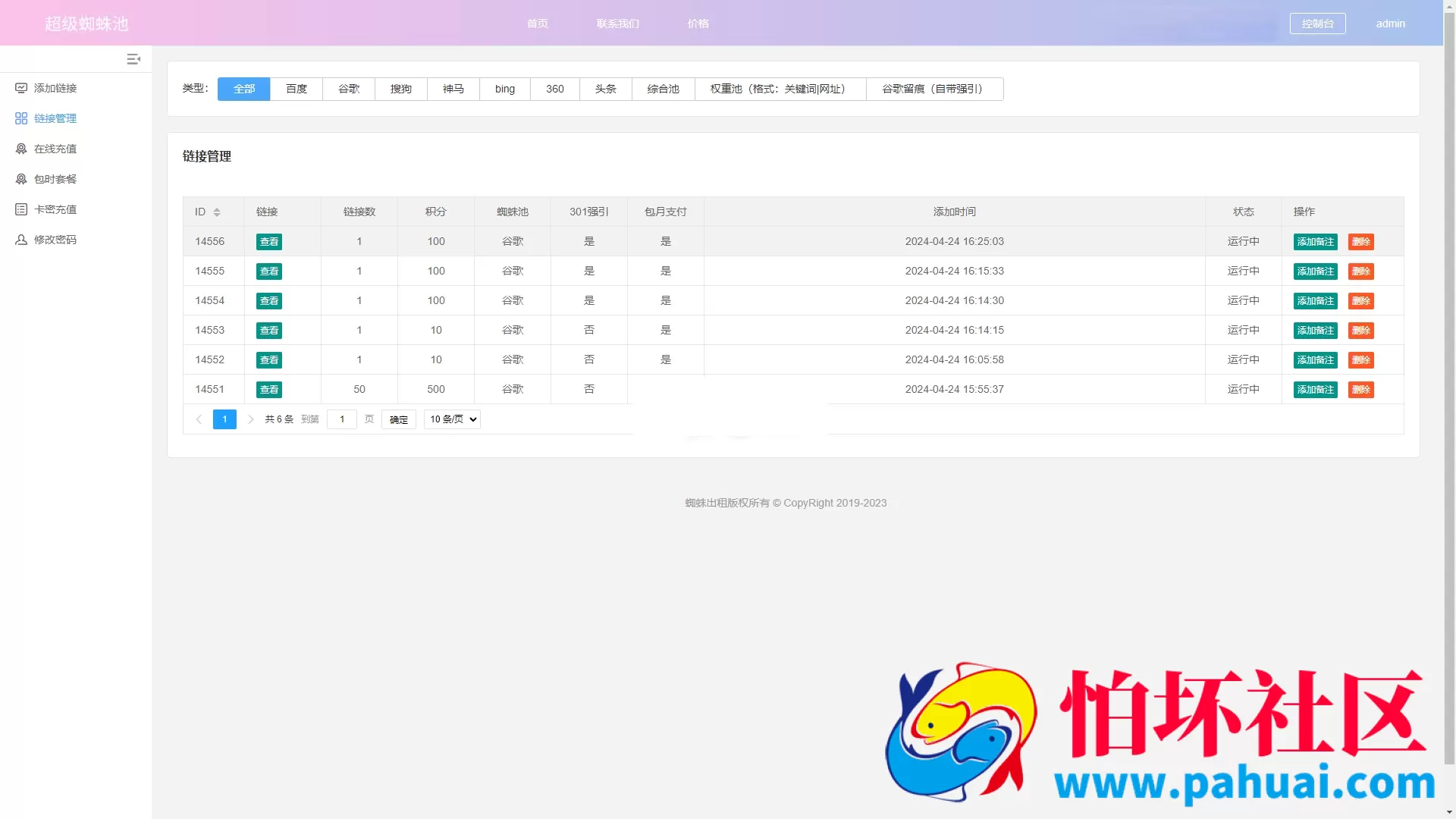Viewport: 1456px width, 819px height.
Task: Sort the table by the ID column arrows
Action: tap(217, 212)
